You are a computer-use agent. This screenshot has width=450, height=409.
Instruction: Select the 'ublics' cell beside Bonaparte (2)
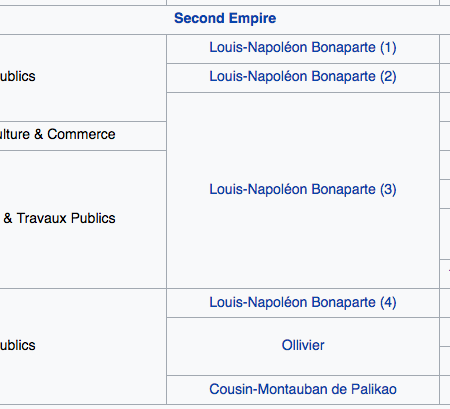tap(83, 78)
